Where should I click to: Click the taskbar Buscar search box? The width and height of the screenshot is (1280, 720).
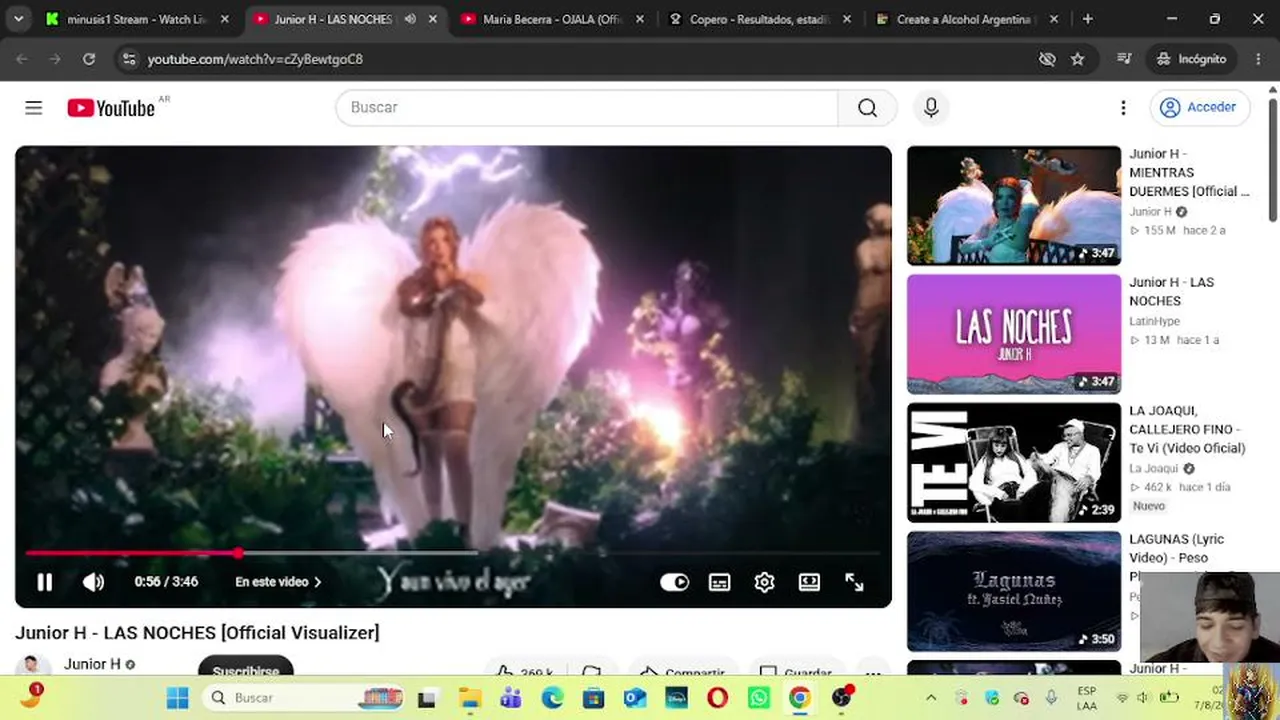pyautogui.click(x=304, y=698)
